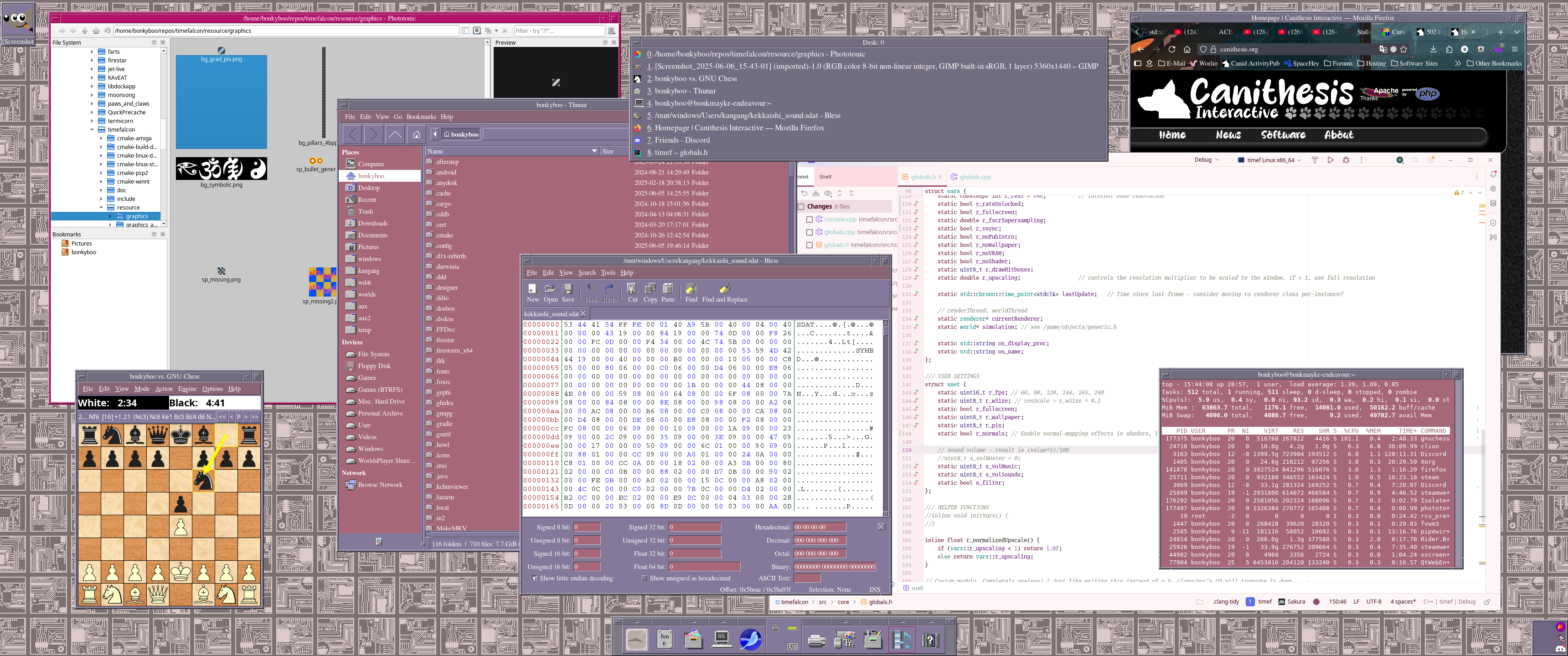Click the lock screen icon in the CDE panel
Screen dimensions: 1568x656
point(774,627)
